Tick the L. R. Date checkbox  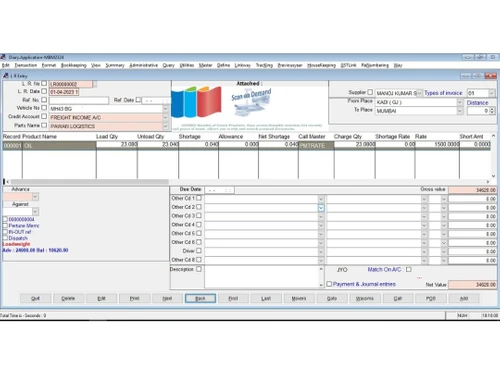point(44,91)
